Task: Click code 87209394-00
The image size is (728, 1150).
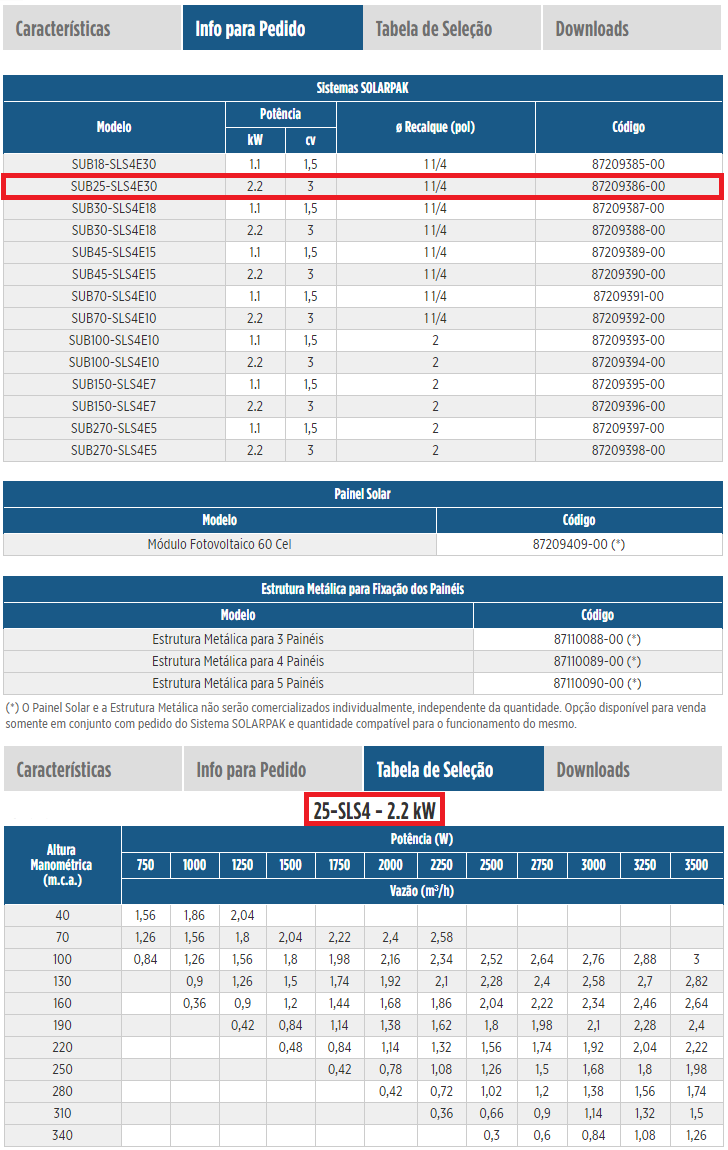Action: click(628, 362)
